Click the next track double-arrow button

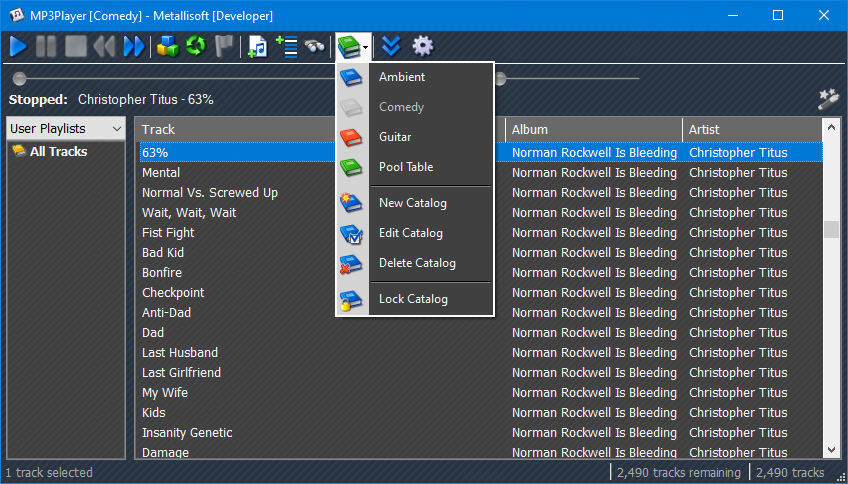[x=133, y=46]
